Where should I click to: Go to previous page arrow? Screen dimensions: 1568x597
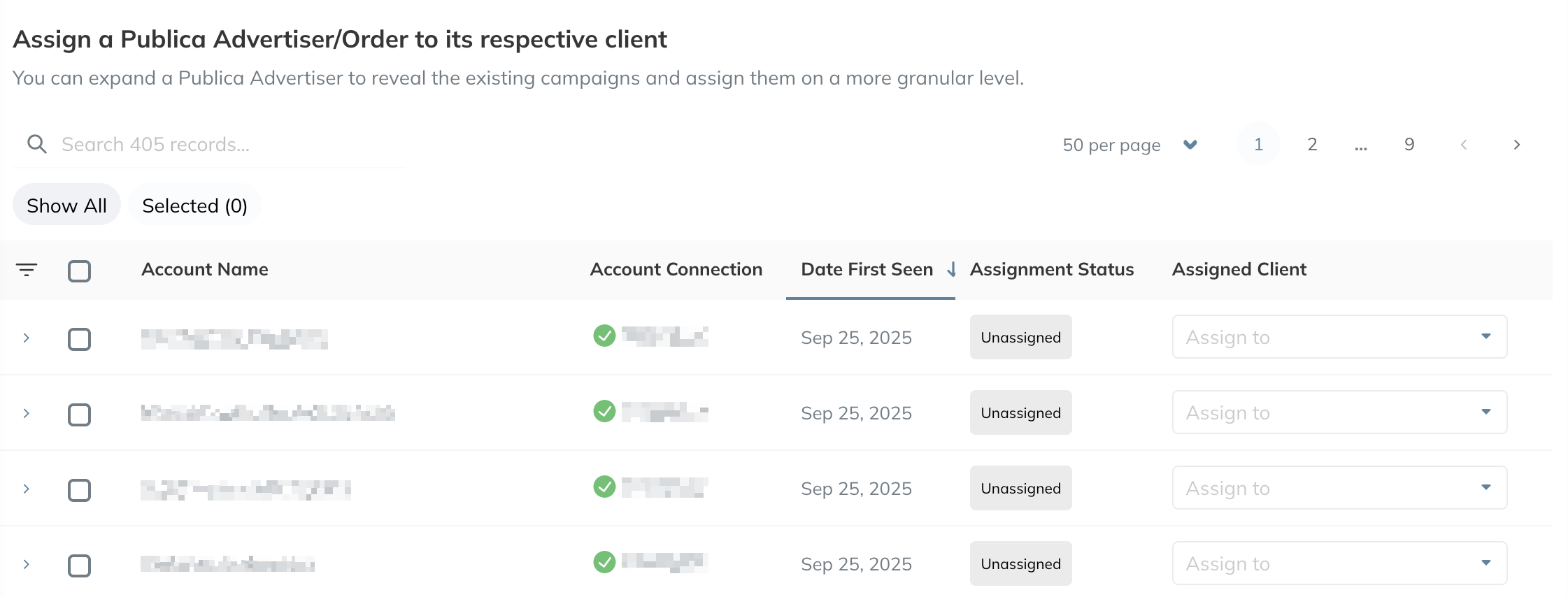pyautogui.click(x=1463, y=145)
